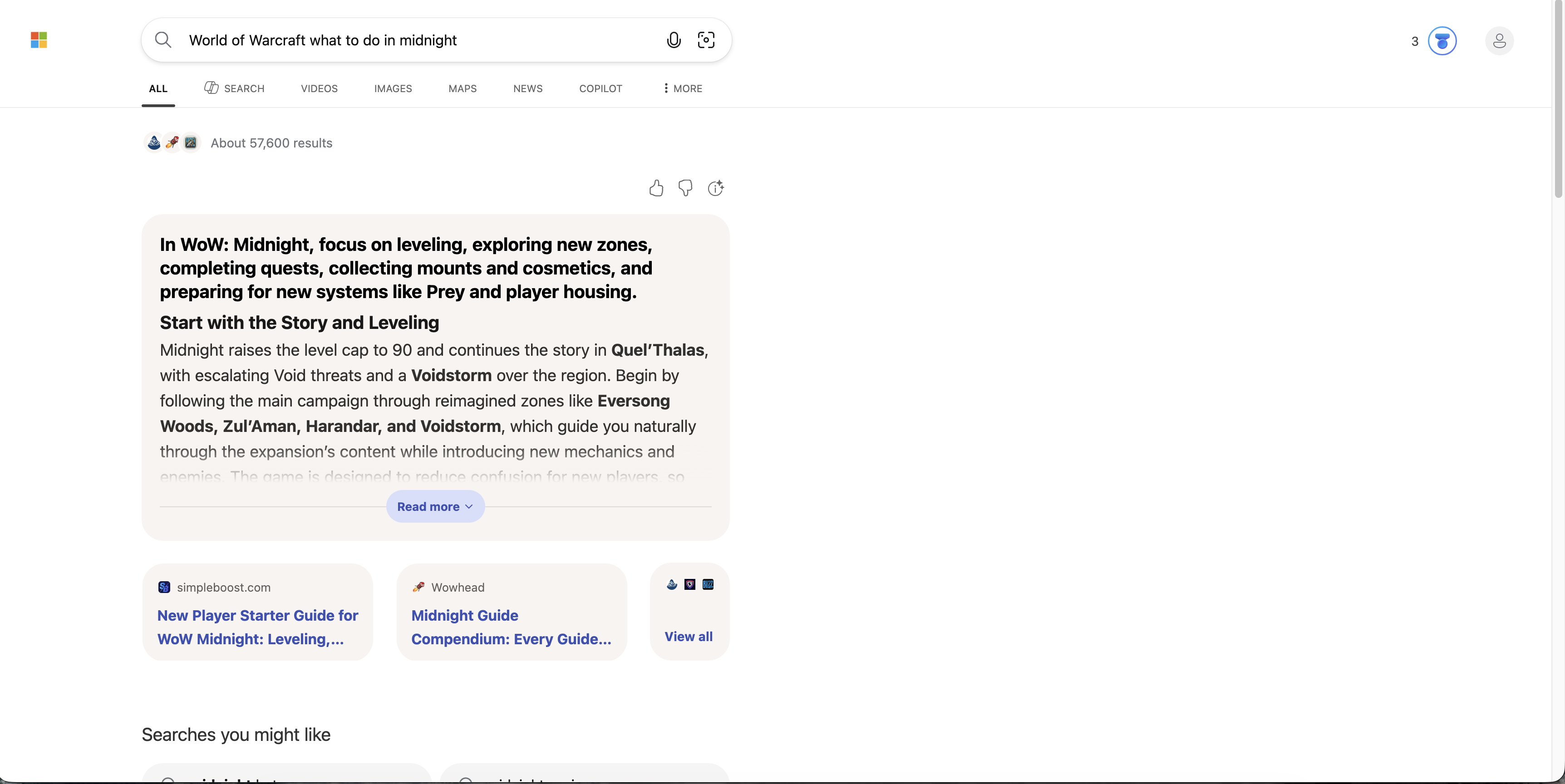Open the Midnight Guide Compendium link
Screen dimensions: 1565x784
pyautogui.click(x=511, y=627)
